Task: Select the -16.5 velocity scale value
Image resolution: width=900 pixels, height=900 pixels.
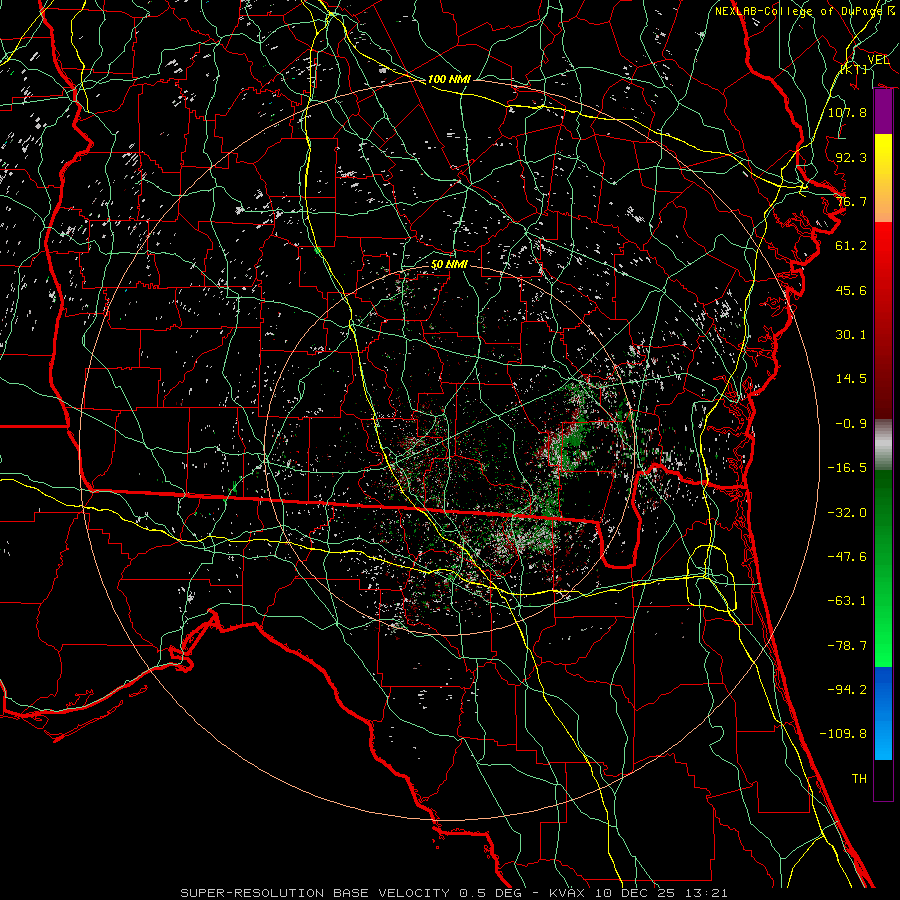Action: point(847,468)
